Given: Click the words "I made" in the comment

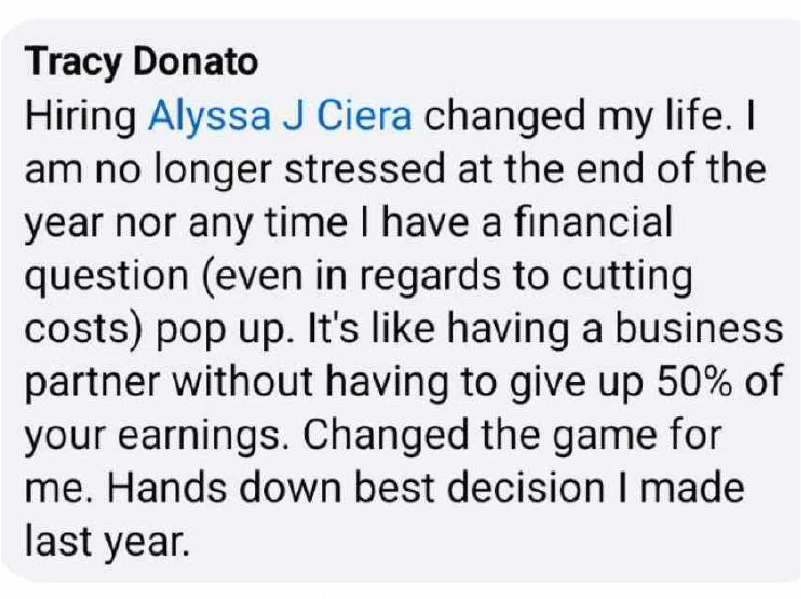Looking at the screenshot, I should tap(695, 491).
